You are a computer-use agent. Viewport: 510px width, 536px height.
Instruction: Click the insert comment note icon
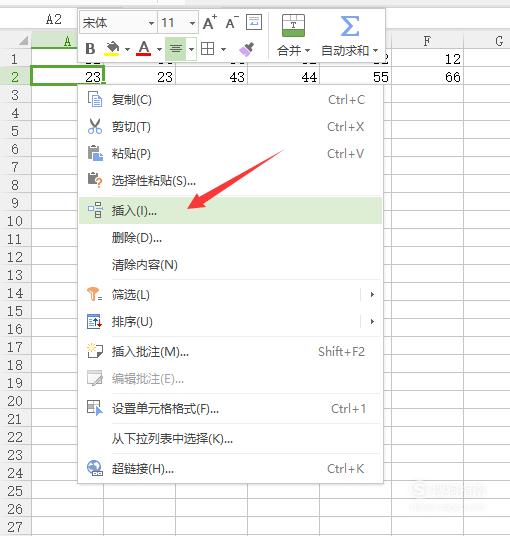[95, 351]
